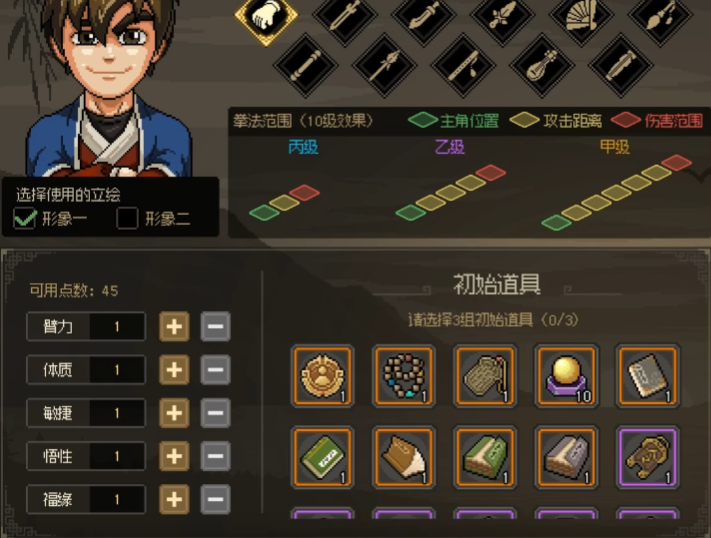Image resolution: width=711 pixels, height=538 pixels.
Task: Decrease 体质 with the minus button
Action: click(x=215, y=370)
